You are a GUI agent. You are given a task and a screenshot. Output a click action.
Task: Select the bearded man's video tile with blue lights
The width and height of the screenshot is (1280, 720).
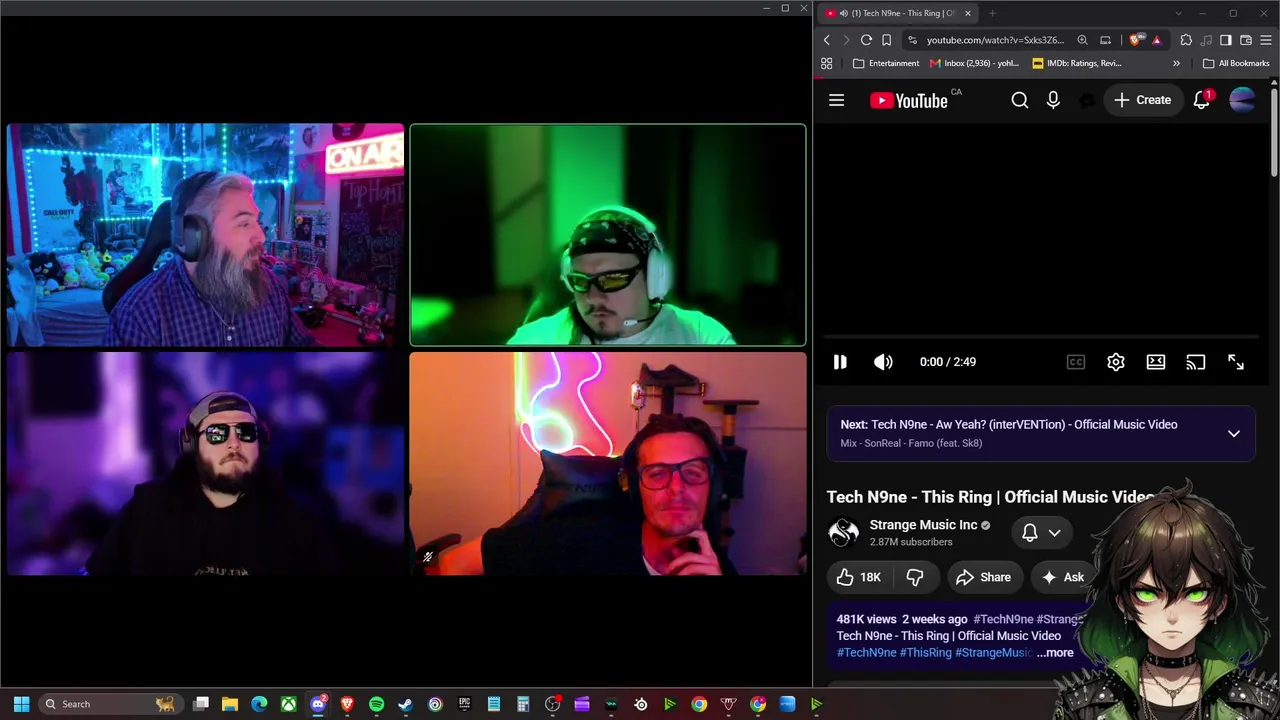pos(205,235)
